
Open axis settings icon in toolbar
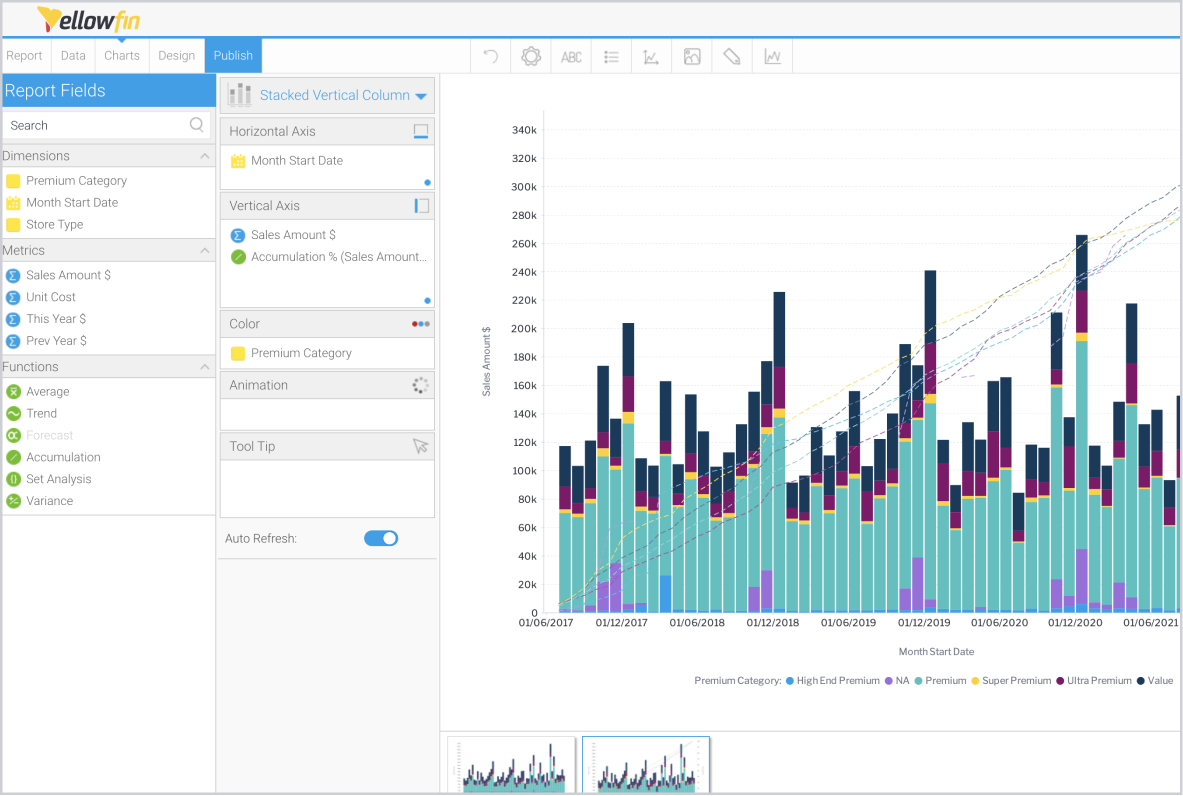click(651, 57)
